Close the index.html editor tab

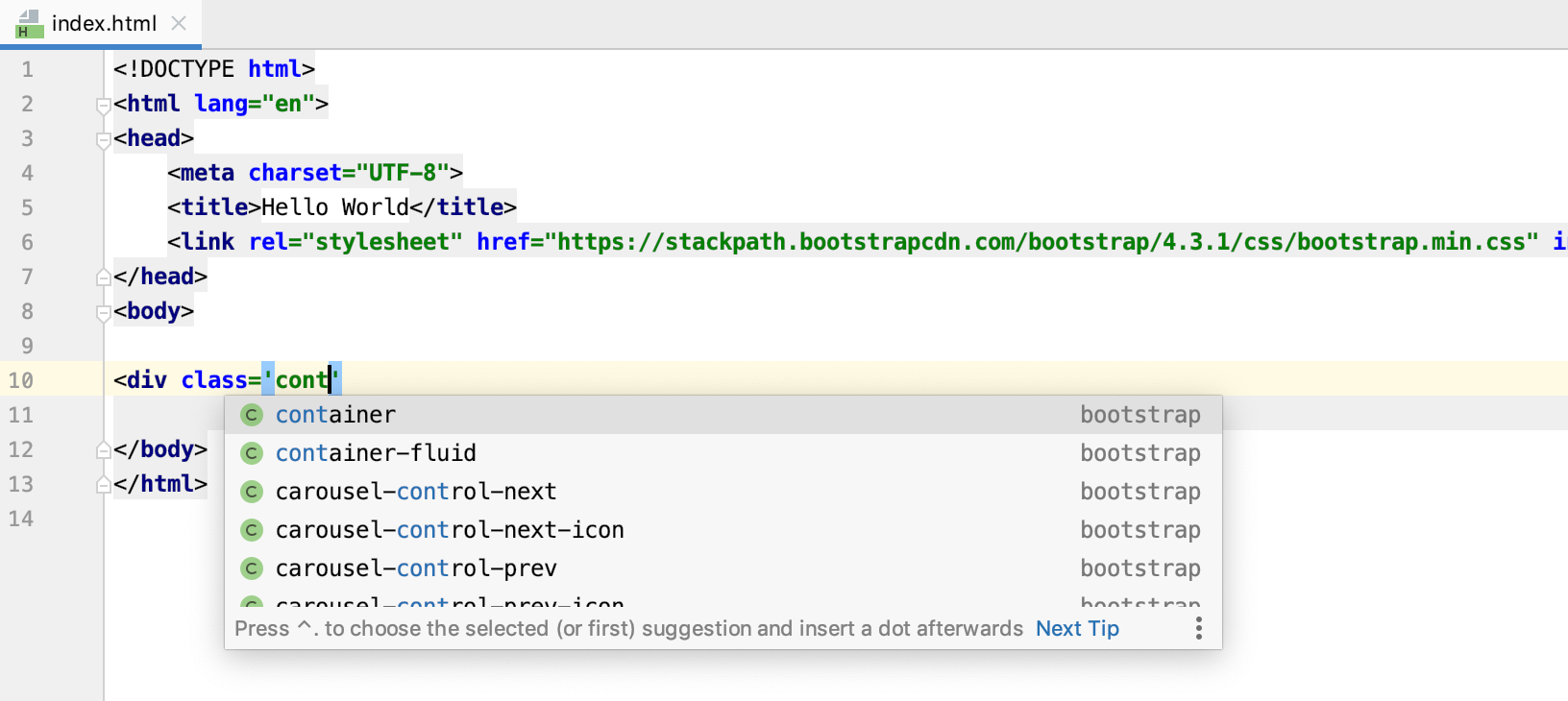pos(179,23)
